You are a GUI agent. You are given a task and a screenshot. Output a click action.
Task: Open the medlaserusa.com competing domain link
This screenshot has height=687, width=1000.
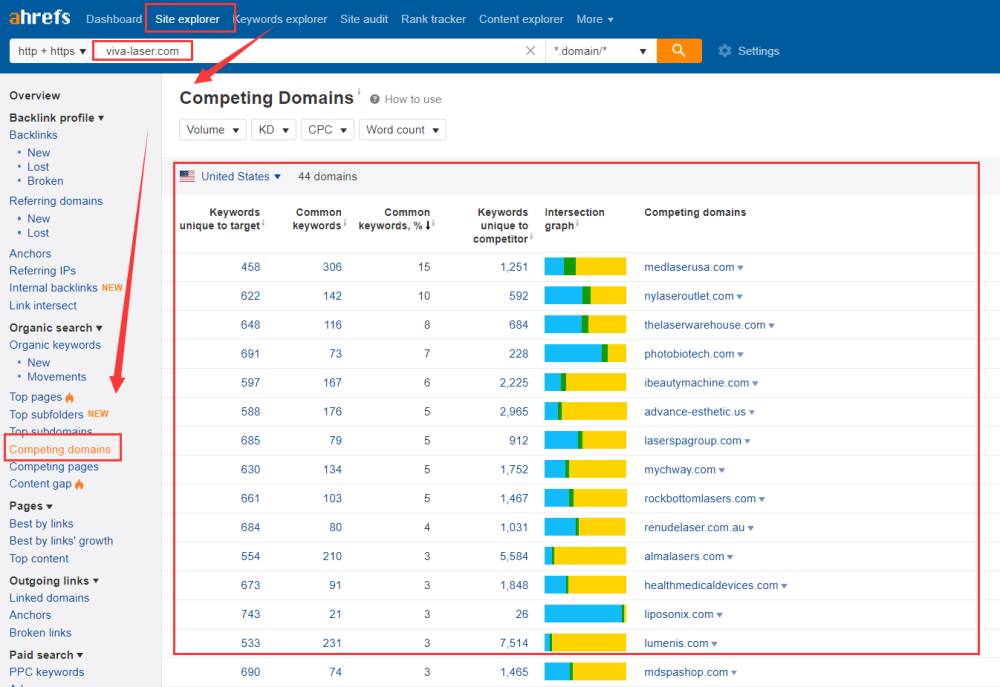pos(689,267)
